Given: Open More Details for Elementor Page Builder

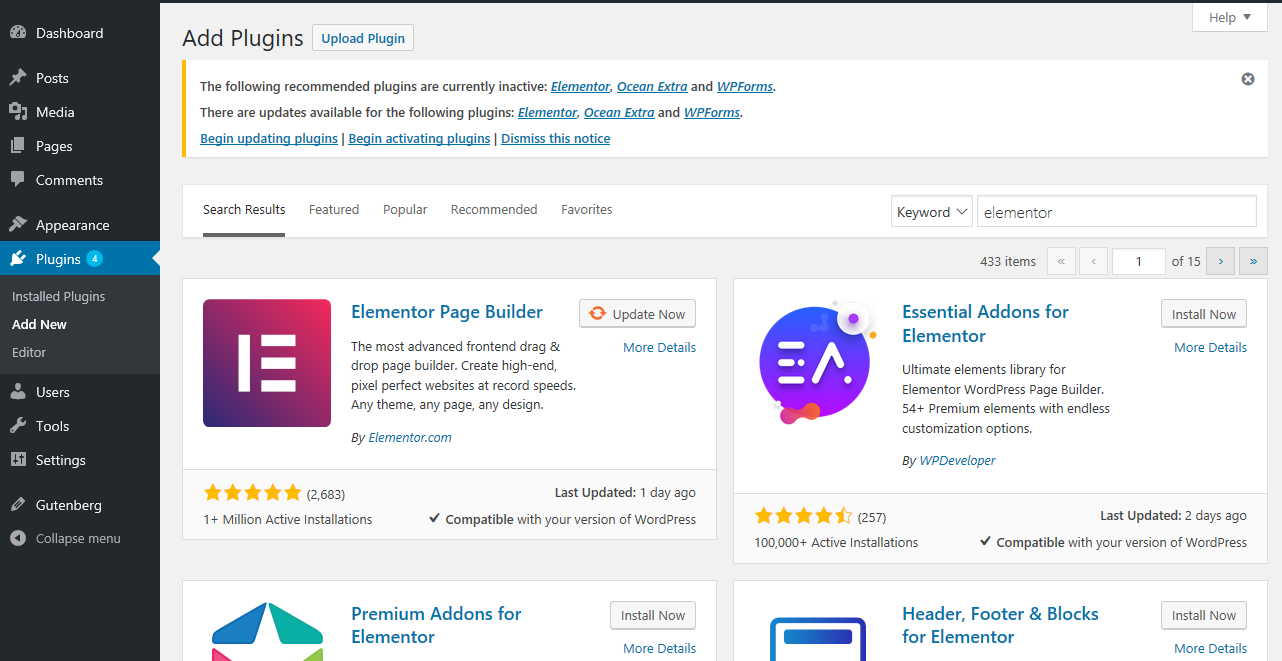Looking at the screenshot, I should click(659, 347).
